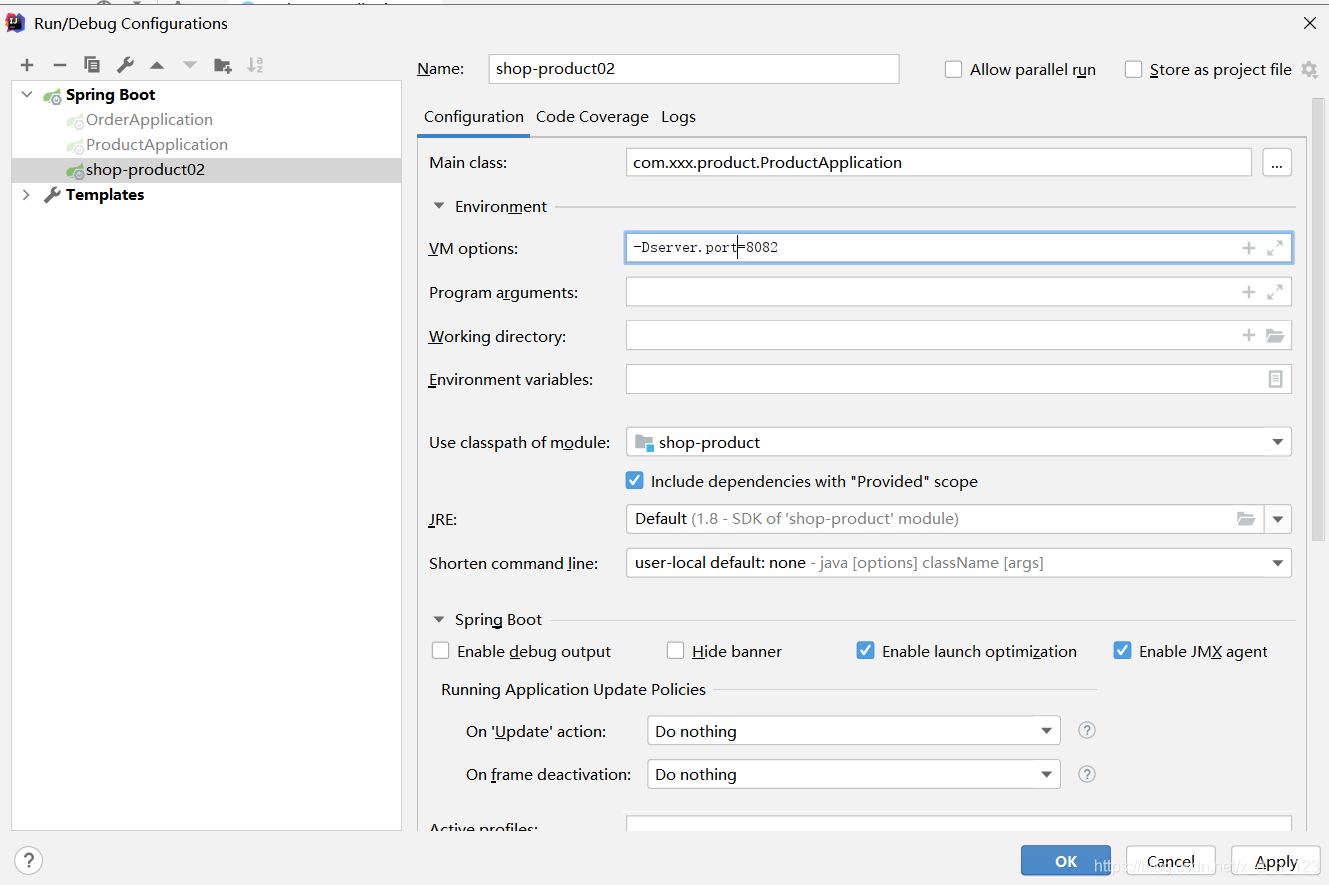Open Store as project file settings gear
This screenshot has height=885, width=1329.
point(1309,70)
